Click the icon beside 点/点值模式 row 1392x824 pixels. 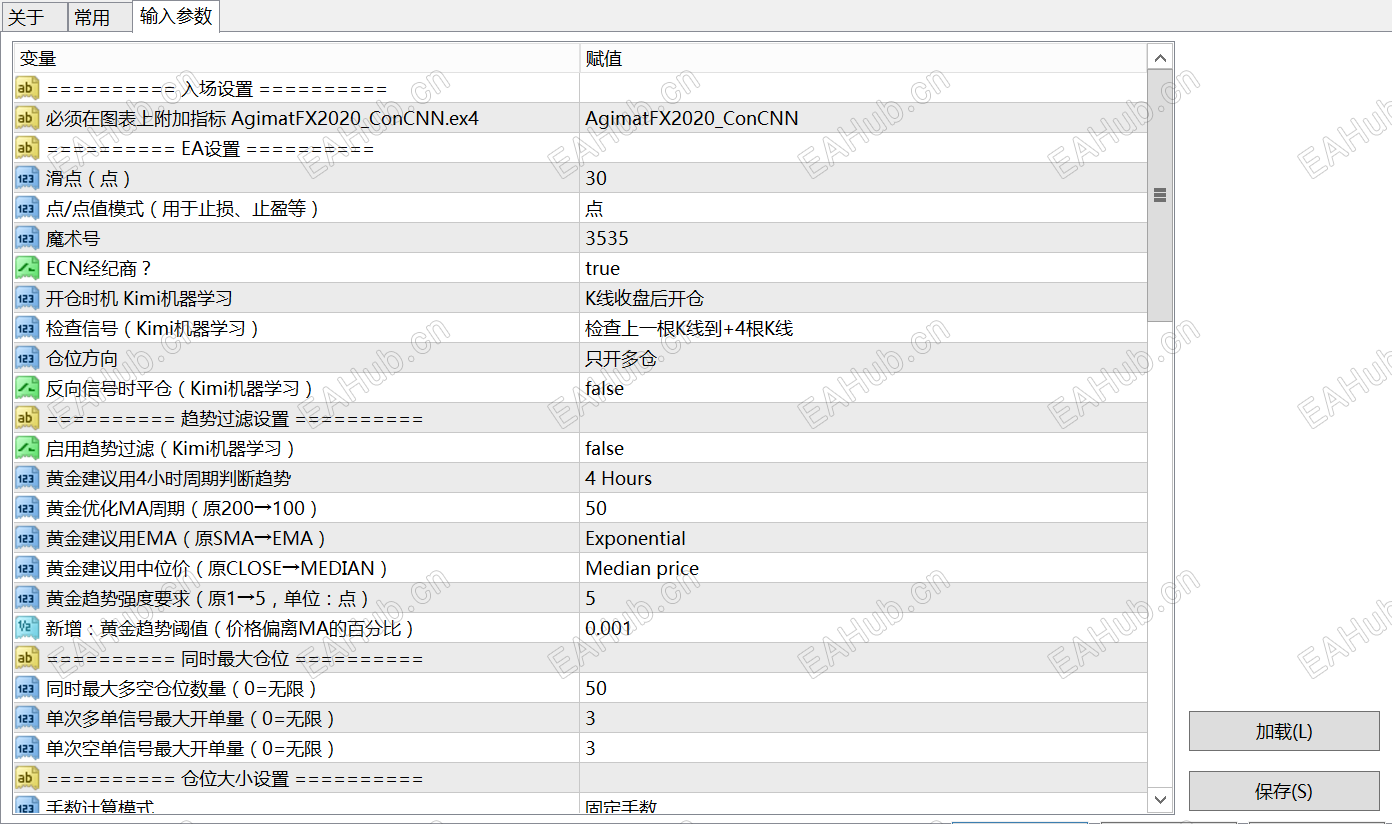pos(27,208)
